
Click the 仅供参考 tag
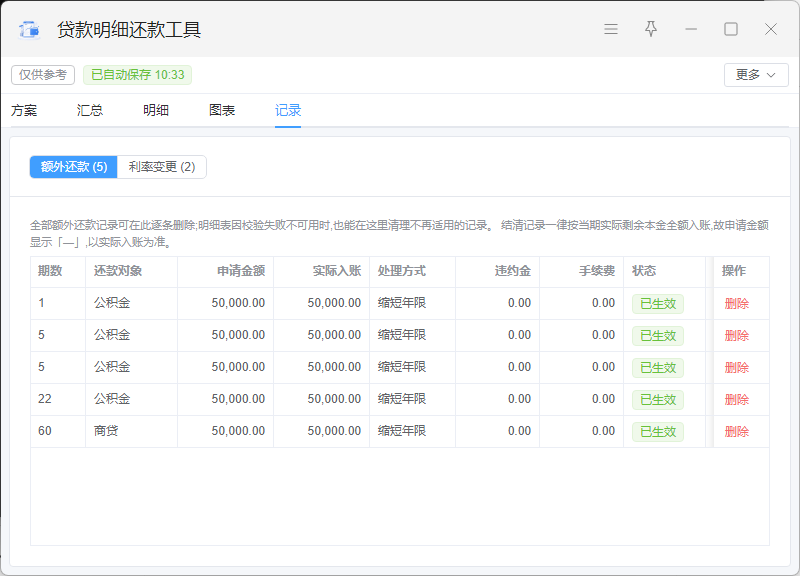[43, 75]
